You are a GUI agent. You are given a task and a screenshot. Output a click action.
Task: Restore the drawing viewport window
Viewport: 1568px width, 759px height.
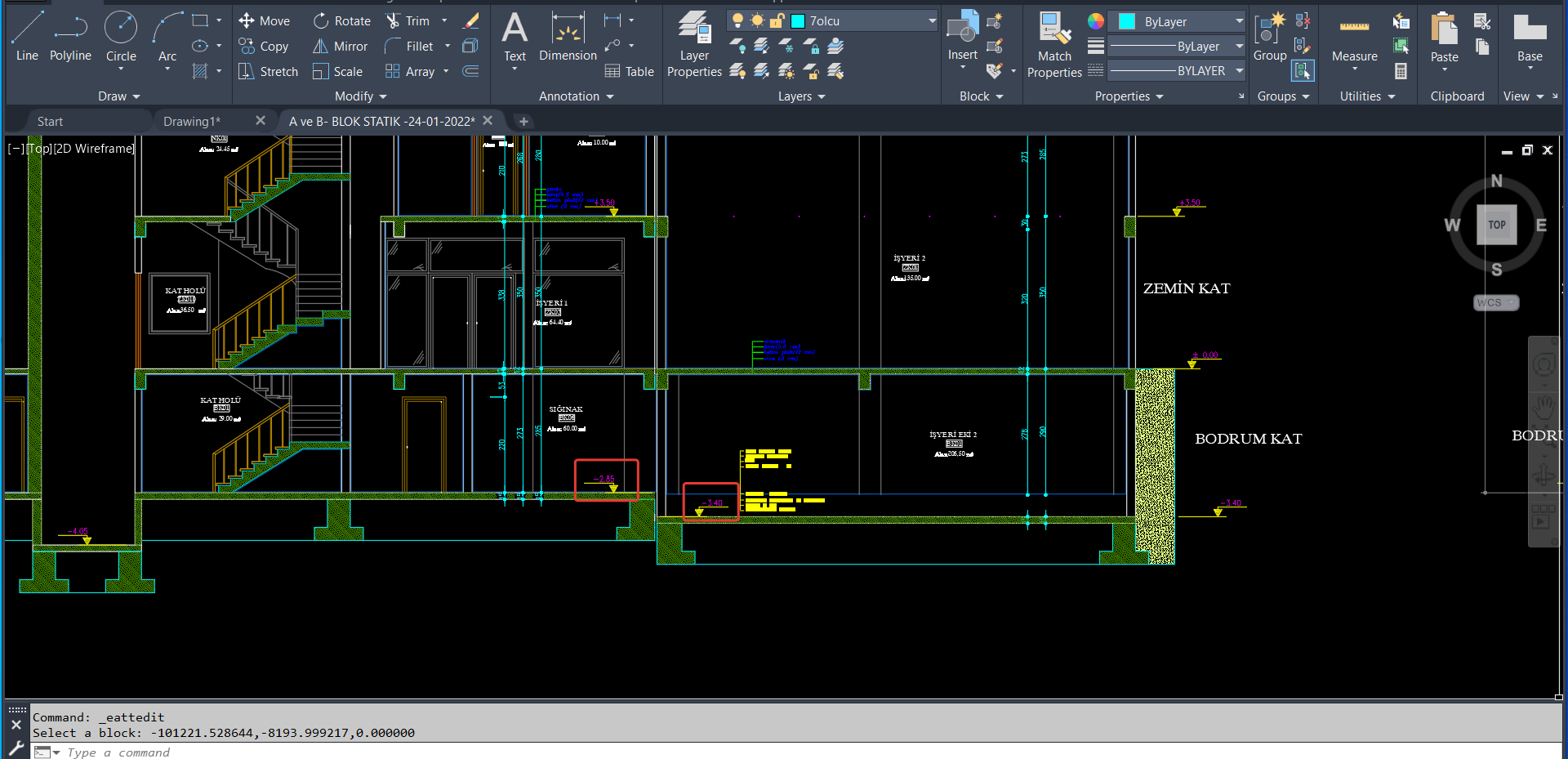click(1527, 150)
